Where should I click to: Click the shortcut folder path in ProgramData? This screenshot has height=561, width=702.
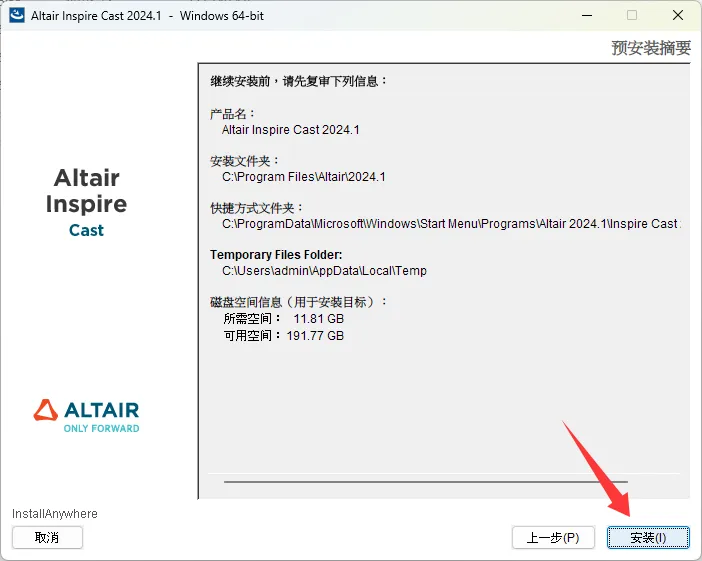coord(451,224)
